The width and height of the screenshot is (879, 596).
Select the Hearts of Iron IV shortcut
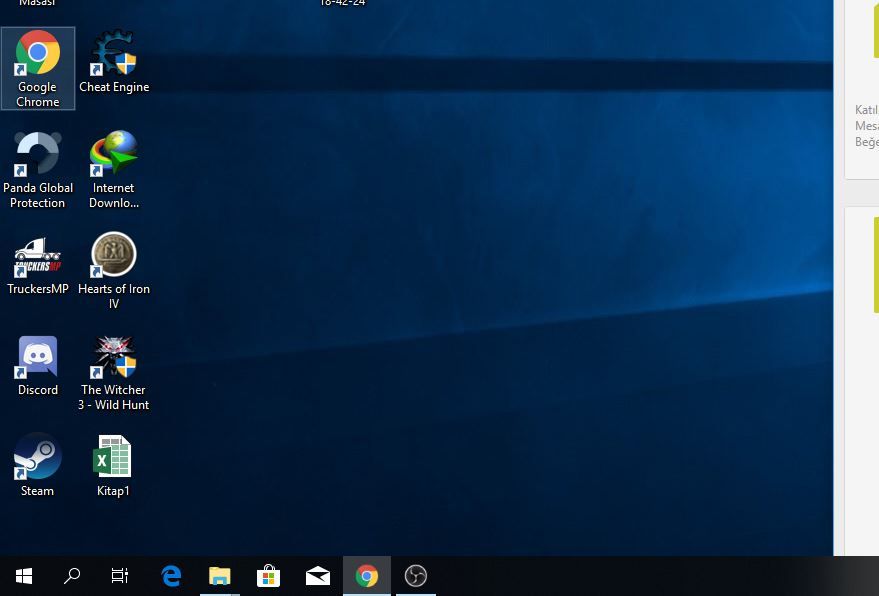click(114, 271)
